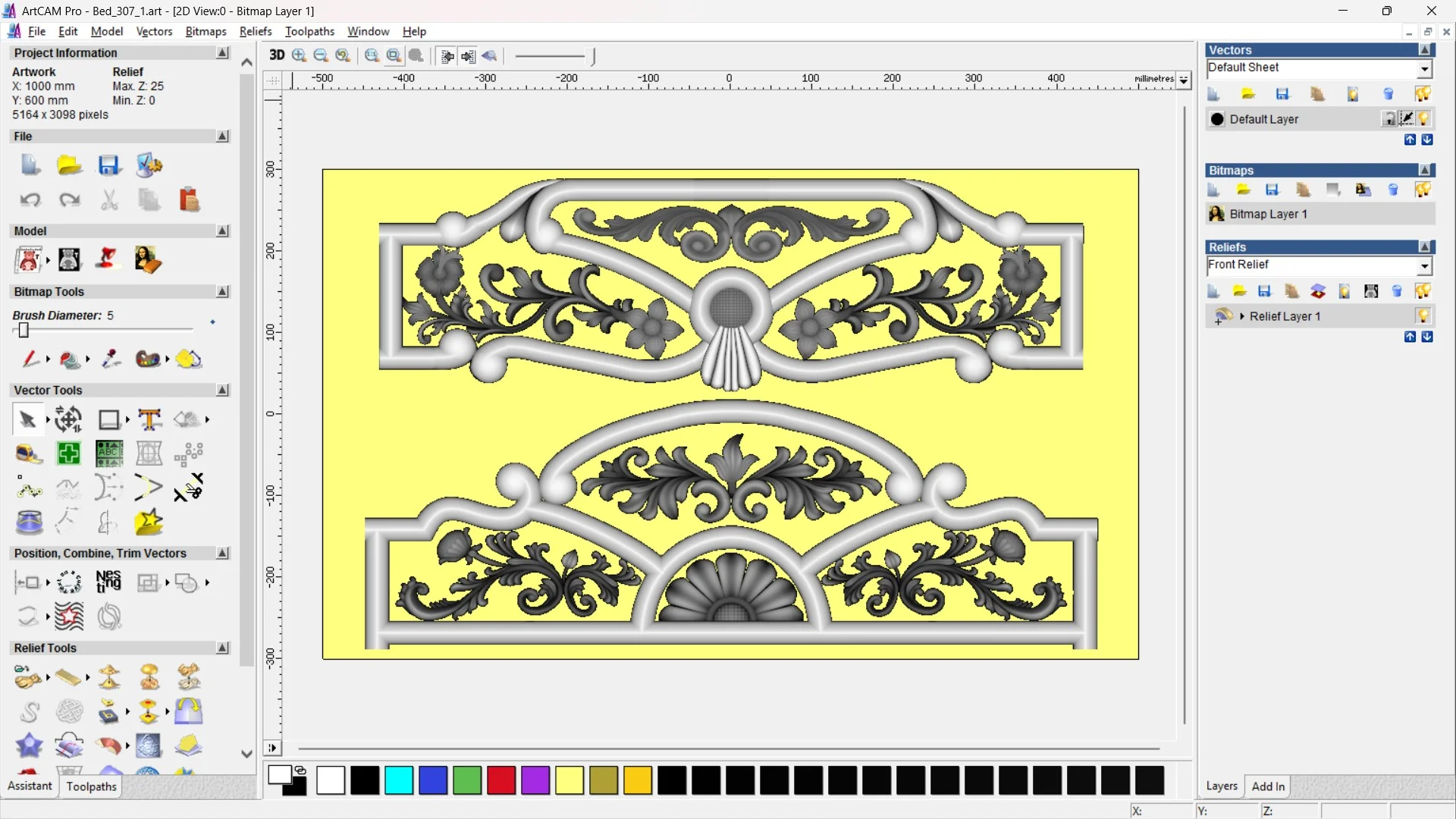This screenshot has width=1456, height=819.
Task: Pick the cyan color swatch
Action: 398,780
